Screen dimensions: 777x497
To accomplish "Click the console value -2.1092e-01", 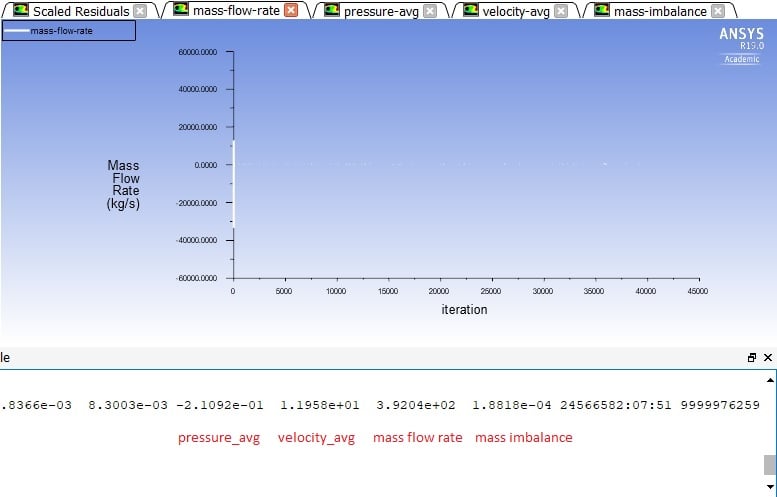I will tap(220, 405).
